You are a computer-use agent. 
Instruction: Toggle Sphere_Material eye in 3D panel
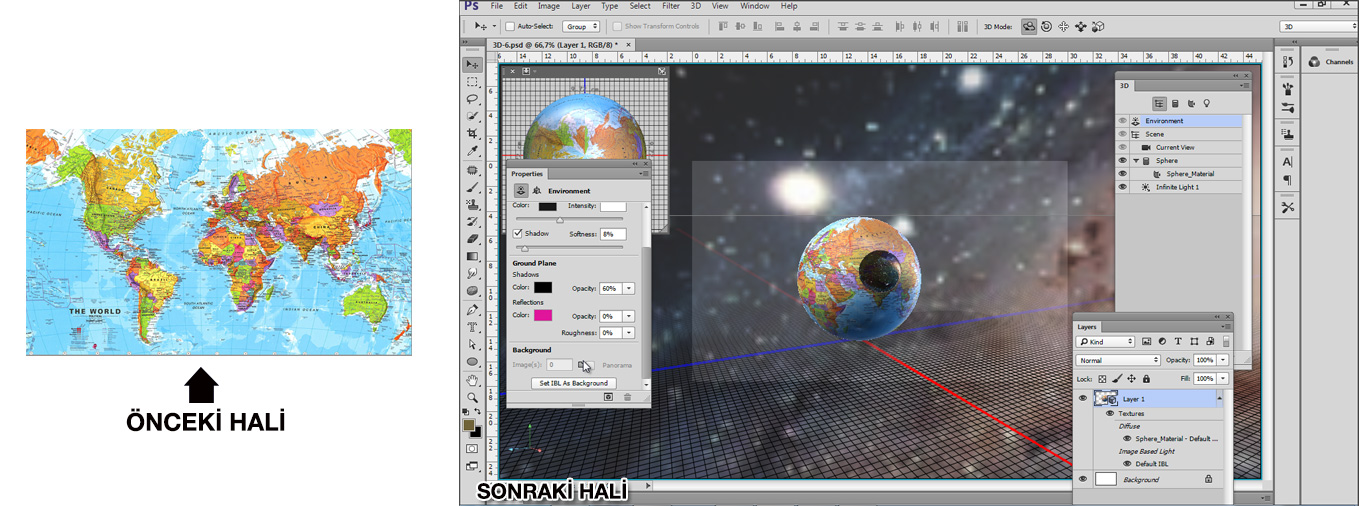(1122, 174)
